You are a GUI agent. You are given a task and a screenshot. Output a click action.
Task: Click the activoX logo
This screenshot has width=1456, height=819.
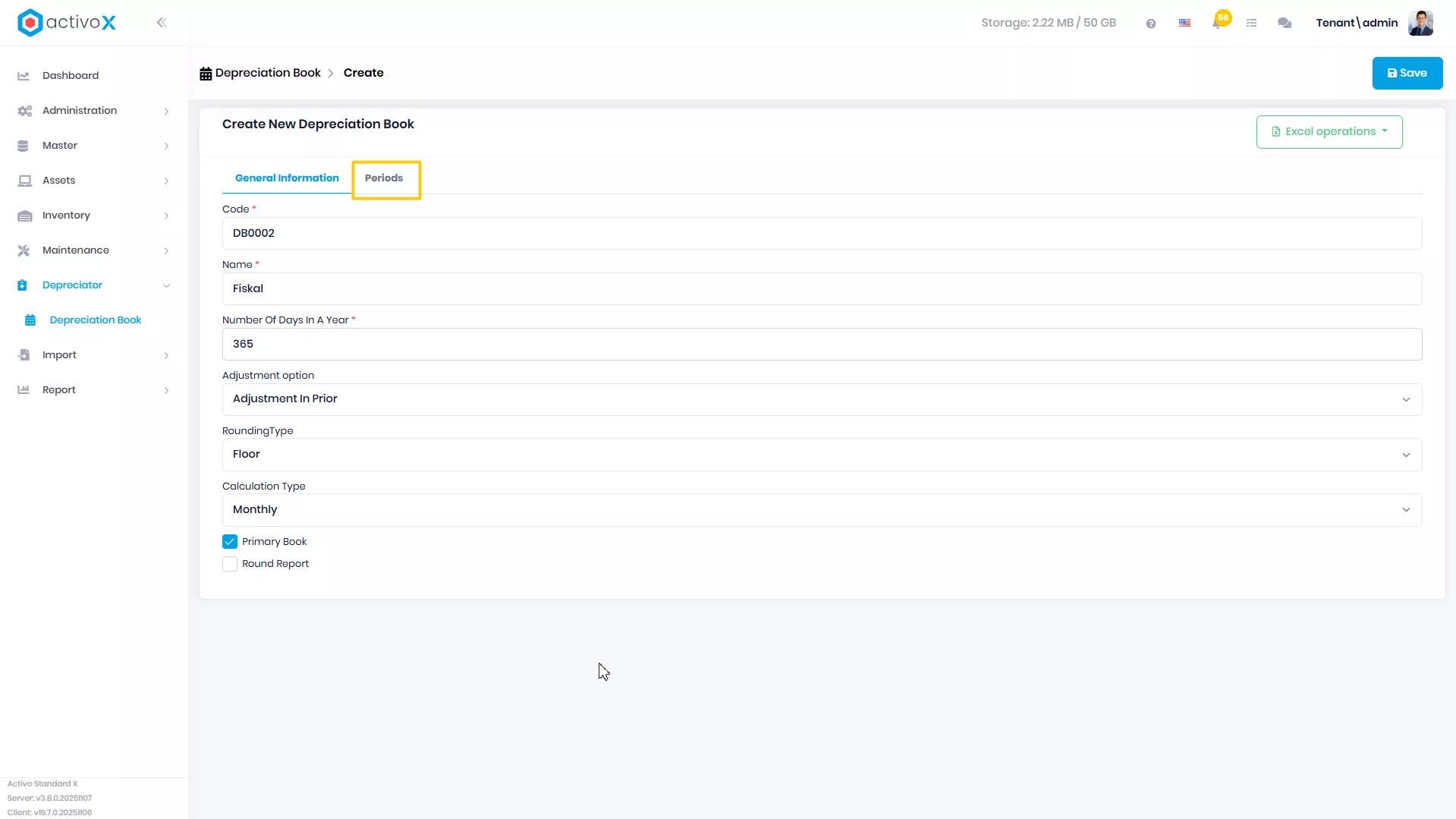click(67, 23)
